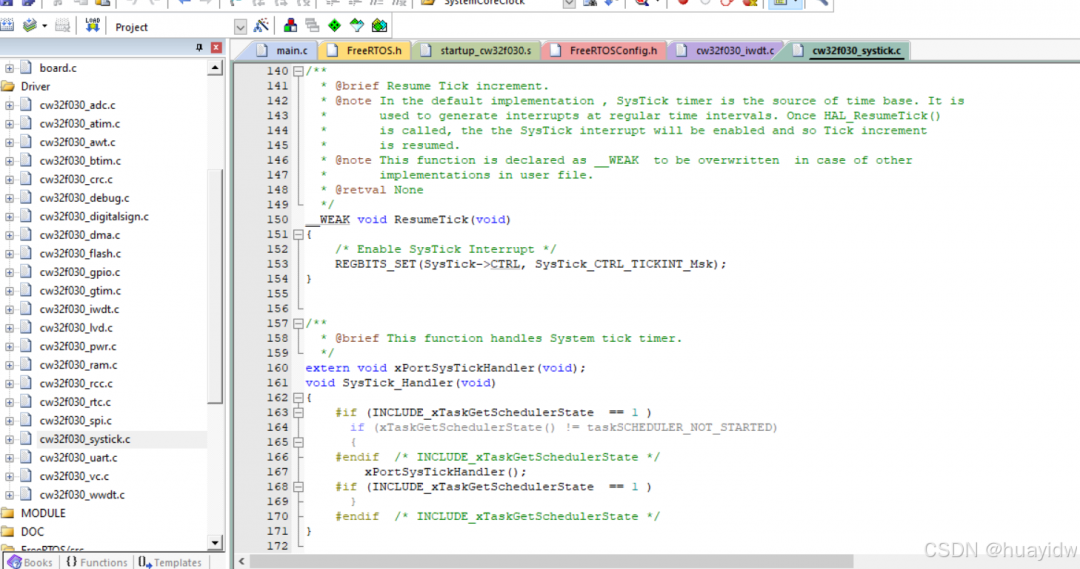Click the DOC folder icon
The image size is (1080, 569).
[8, 532]
